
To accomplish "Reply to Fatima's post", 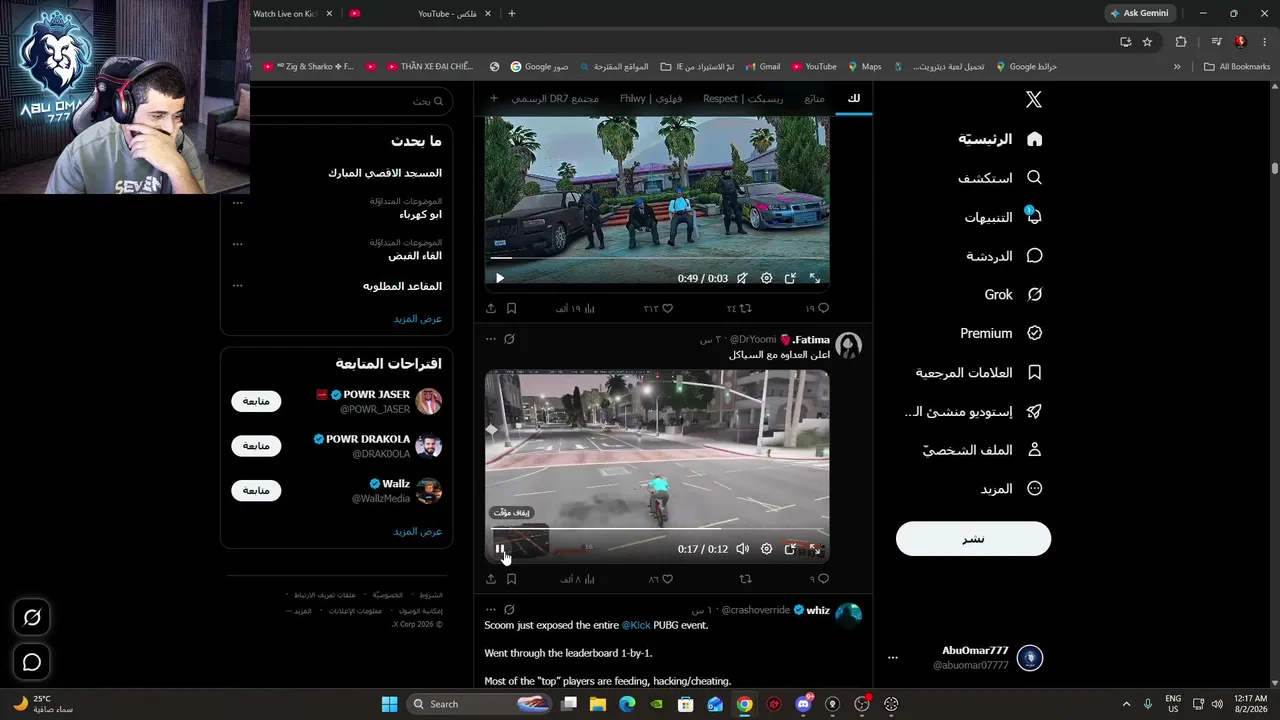I will [819, 579].
